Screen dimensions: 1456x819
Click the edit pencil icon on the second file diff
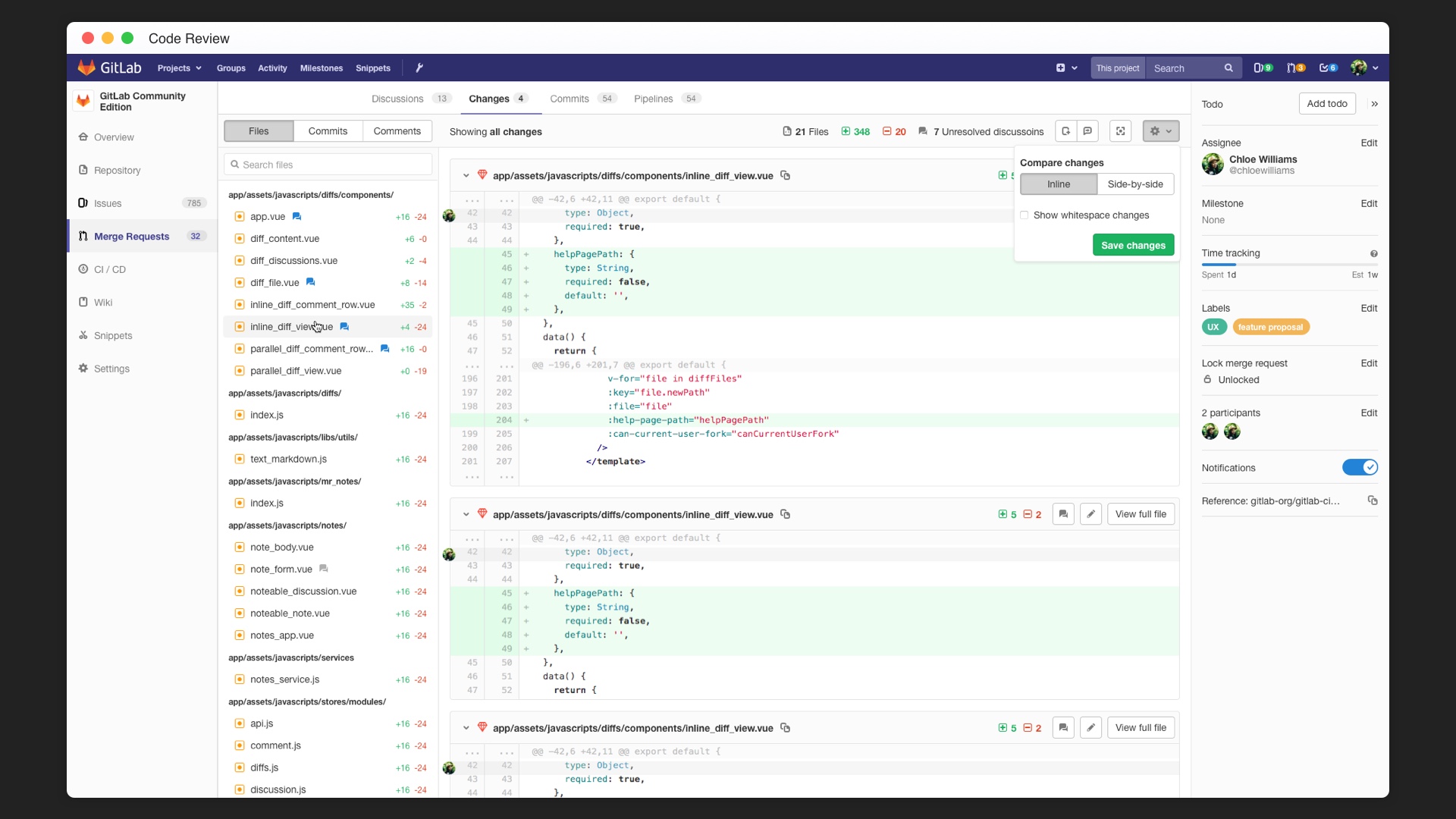(1091, 514)
